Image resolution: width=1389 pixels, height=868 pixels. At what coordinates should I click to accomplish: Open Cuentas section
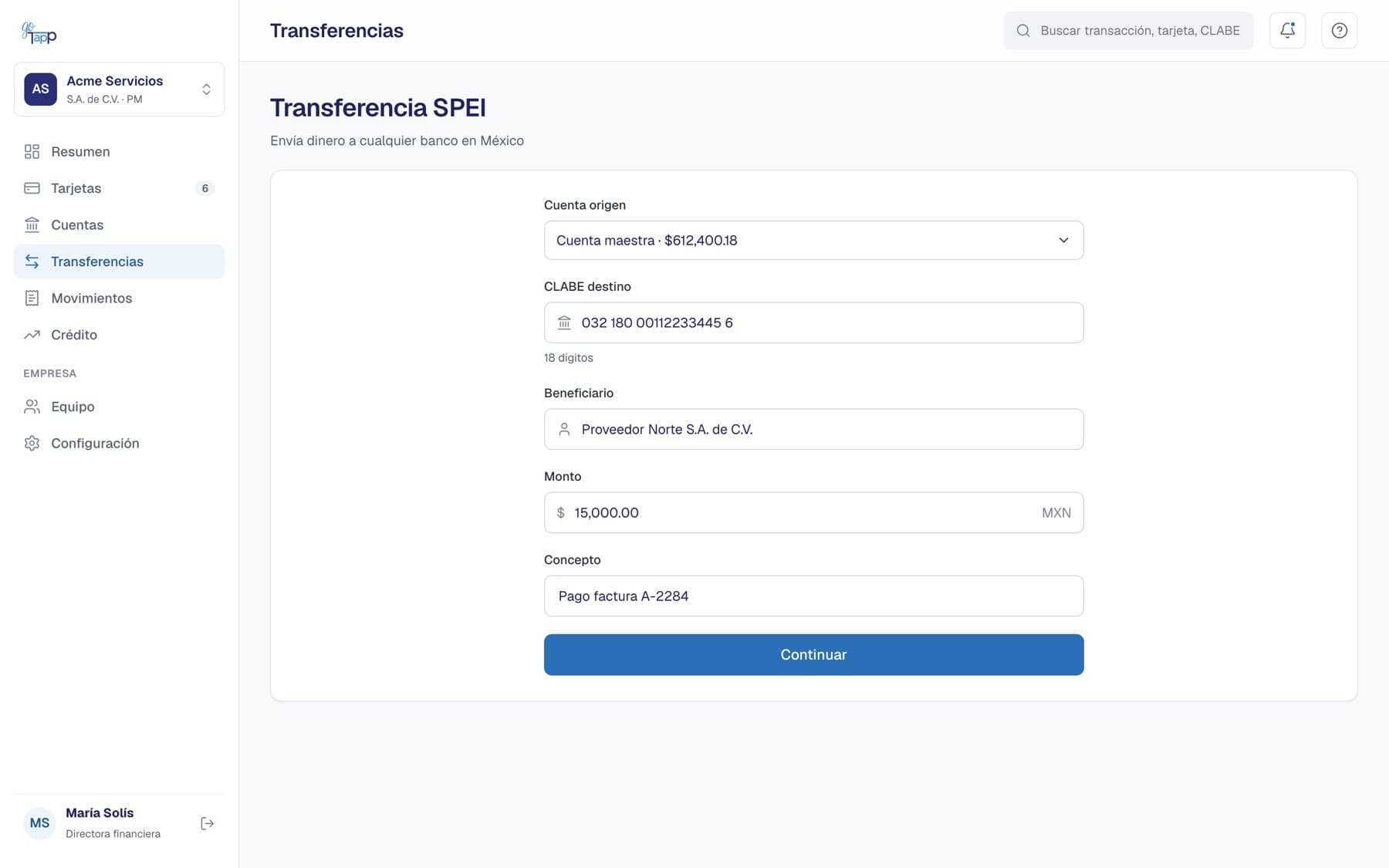pos(119,225)
